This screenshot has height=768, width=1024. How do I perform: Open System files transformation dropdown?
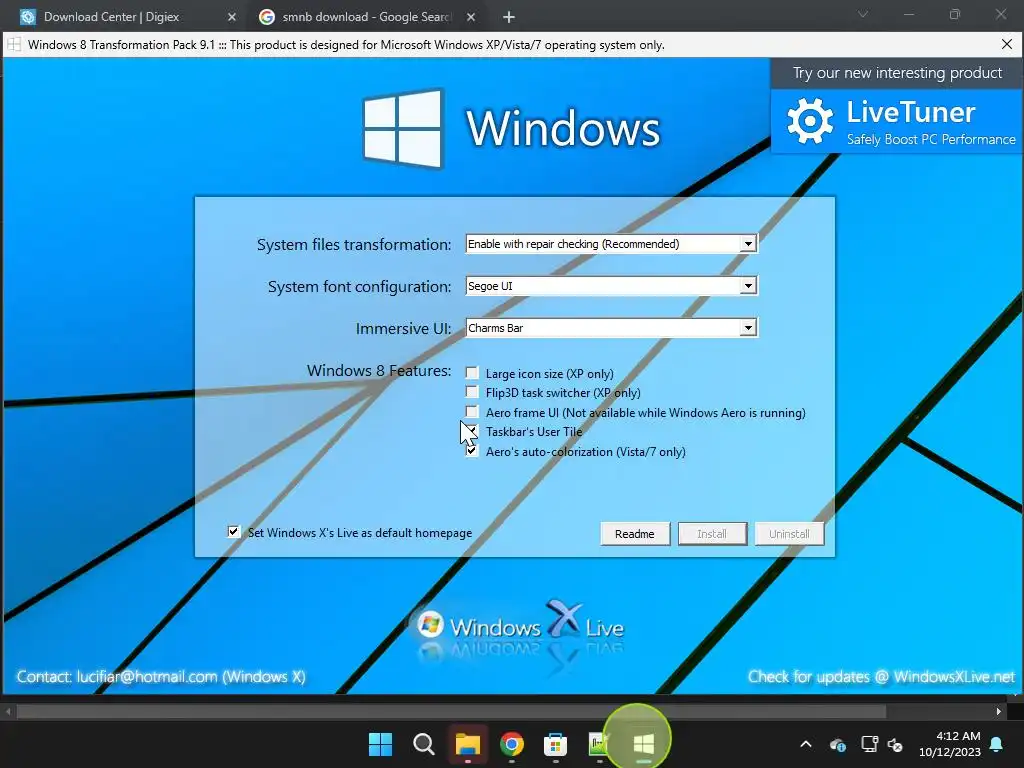click(x=748, y=244)
